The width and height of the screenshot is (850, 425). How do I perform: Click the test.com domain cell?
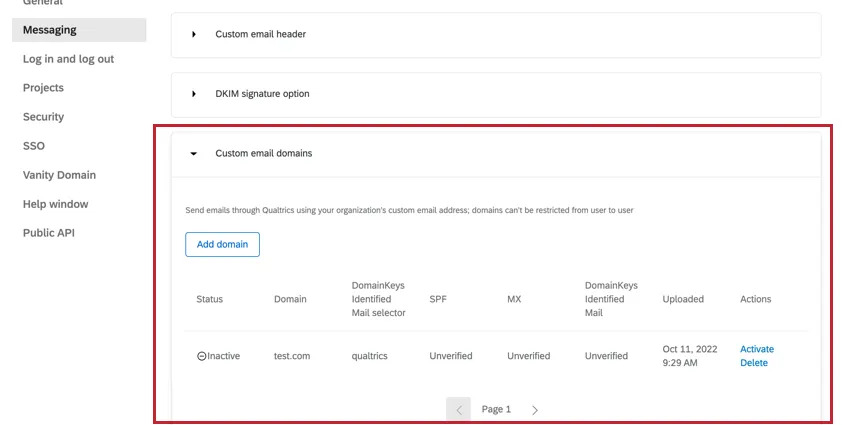pyautogui.click(x=293, y=356)
